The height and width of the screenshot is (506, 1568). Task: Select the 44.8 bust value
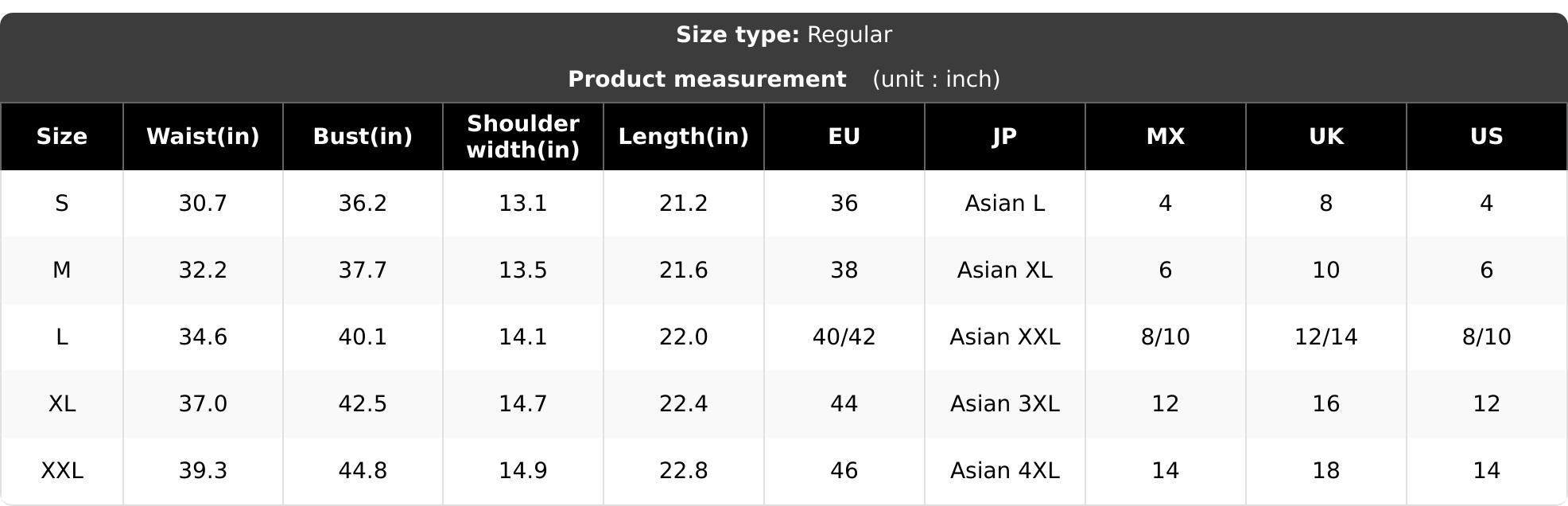(x=363, y=471)
